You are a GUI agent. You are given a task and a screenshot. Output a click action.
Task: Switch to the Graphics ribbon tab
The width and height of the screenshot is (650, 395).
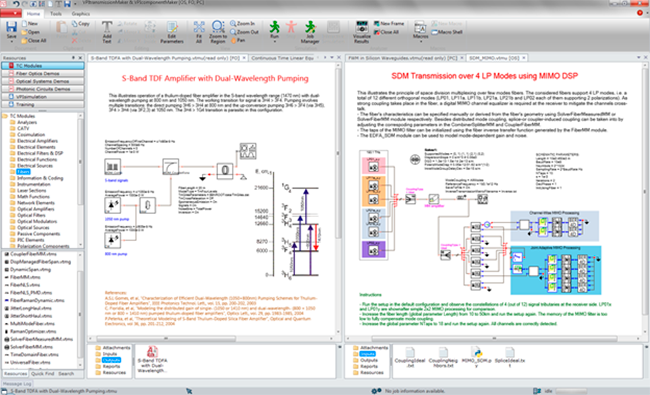(x=80, y=14)
